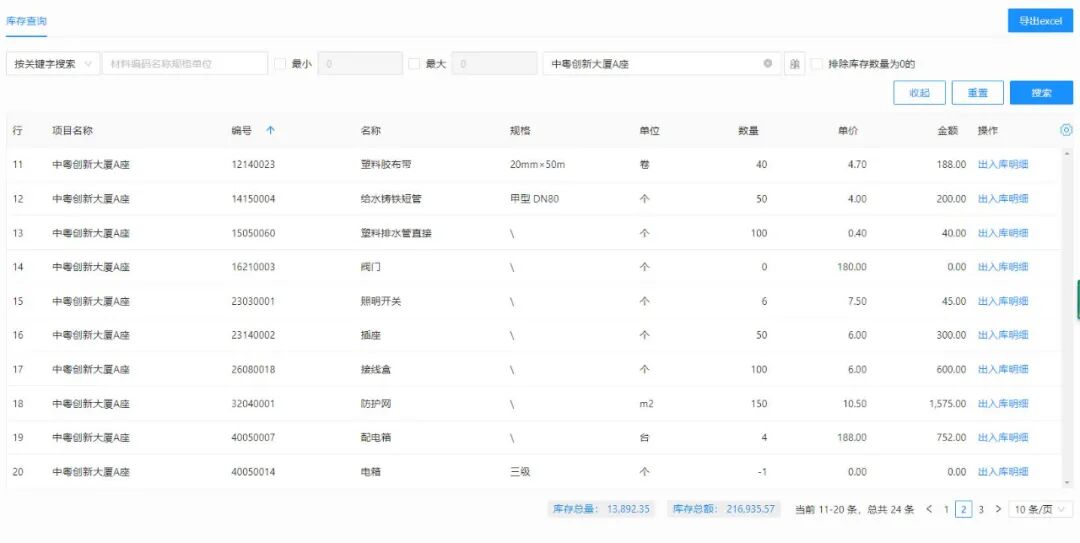Click code cell 40050007
This screenshot has width=1080, height=543.
tap(253, 438)
